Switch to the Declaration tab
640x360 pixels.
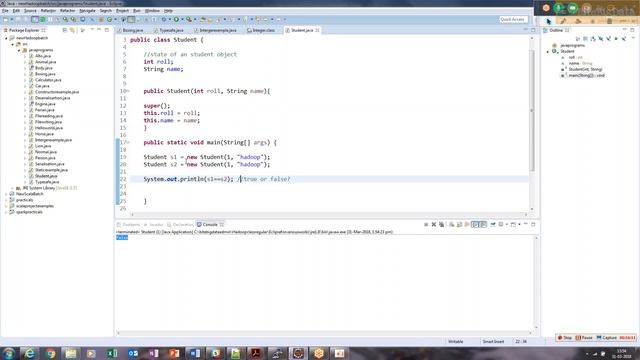click(180, 224)
